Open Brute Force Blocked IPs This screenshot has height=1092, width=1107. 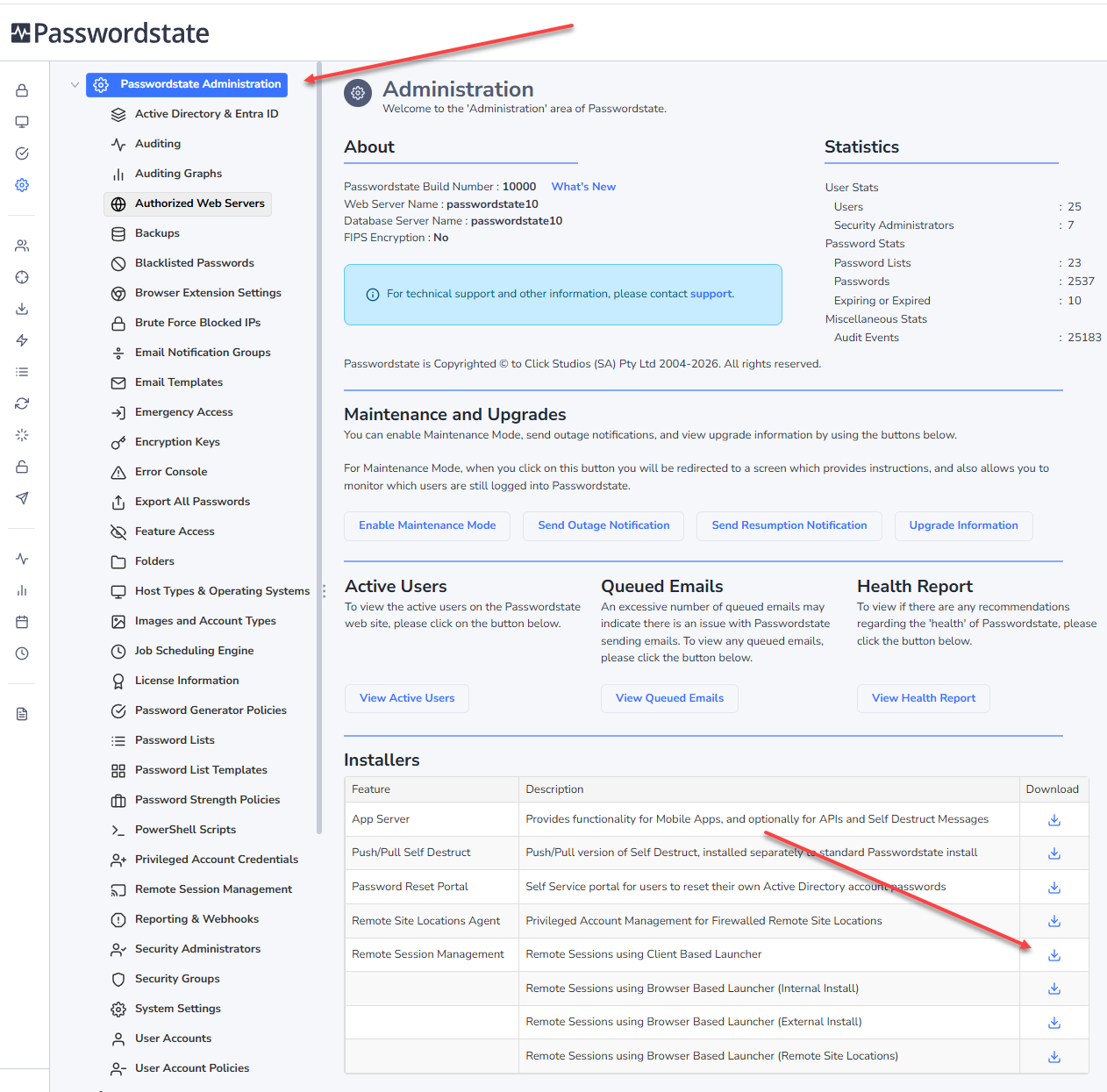point(186,323)
